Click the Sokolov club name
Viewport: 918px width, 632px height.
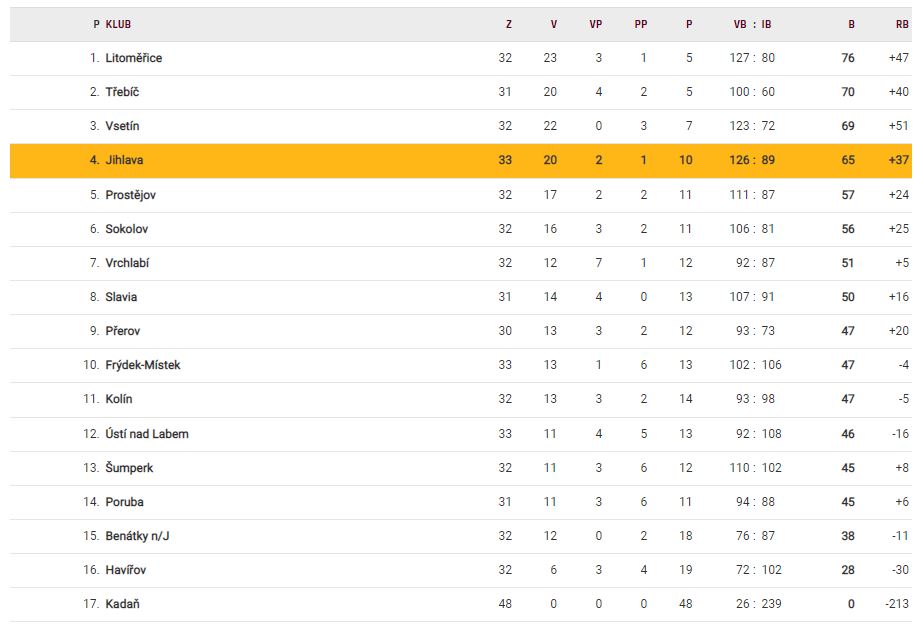click(x=127, y=229)
